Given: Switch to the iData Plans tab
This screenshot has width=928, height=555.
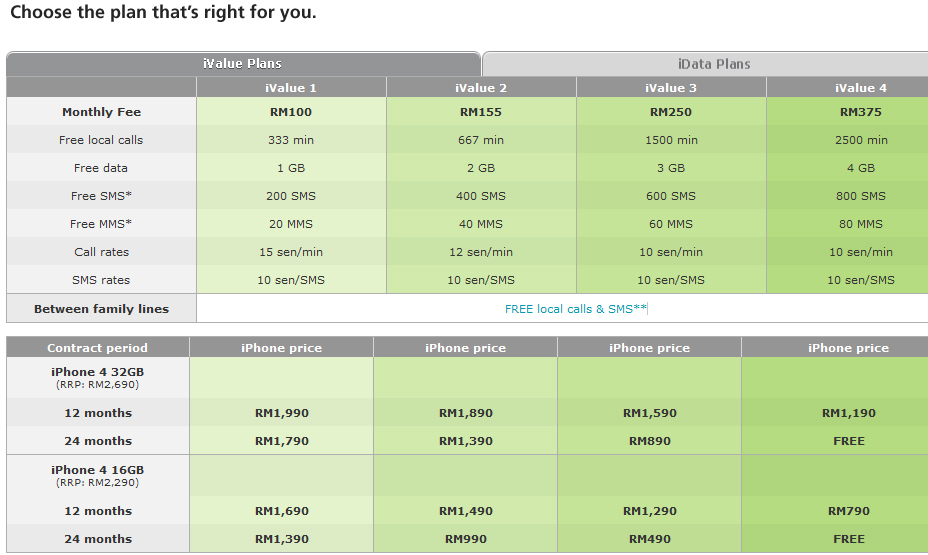Looking at the screenshot, I should [705, 64].
